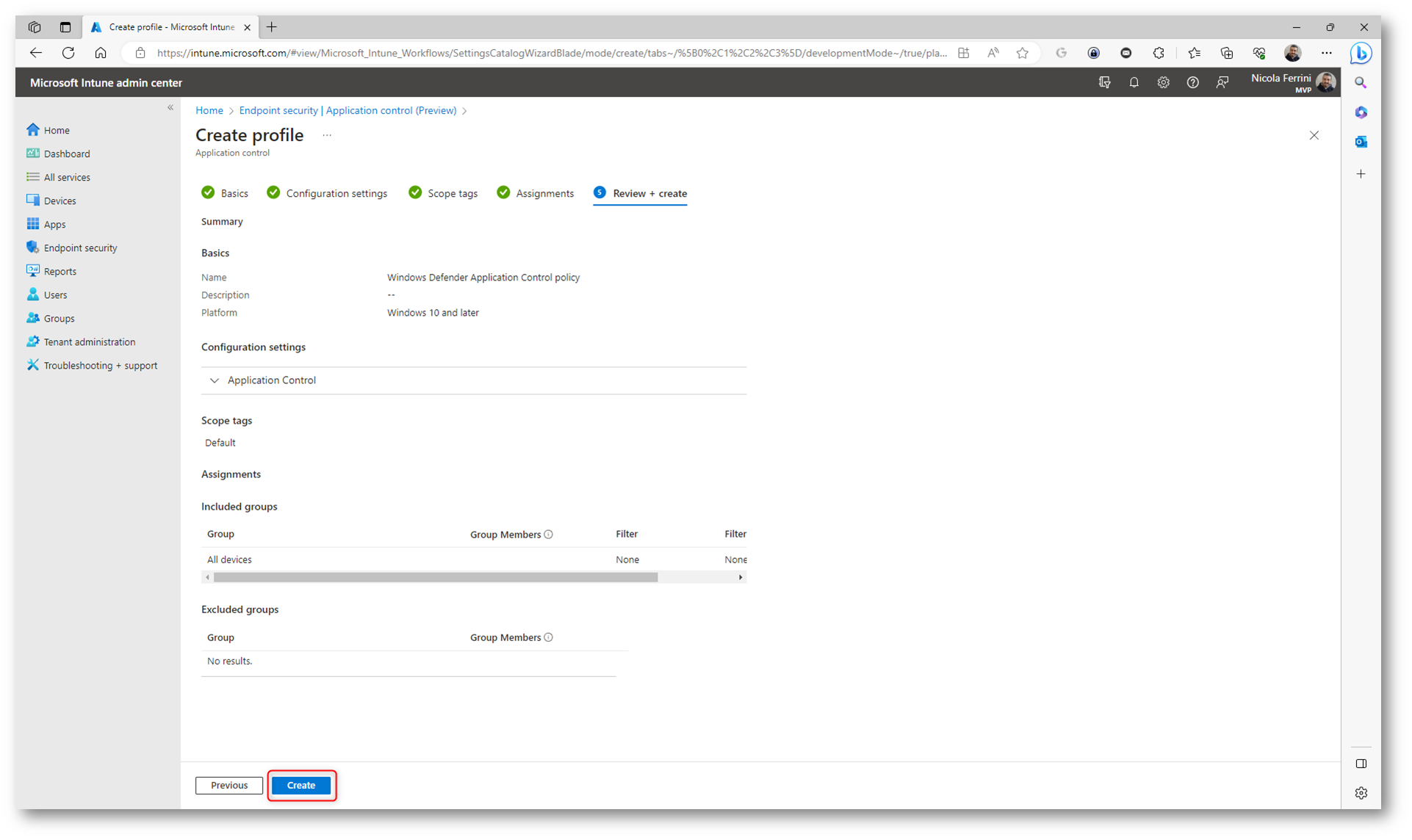
Task: Add a tool to Edge sidebar
Action: [x=1361, y=174]
